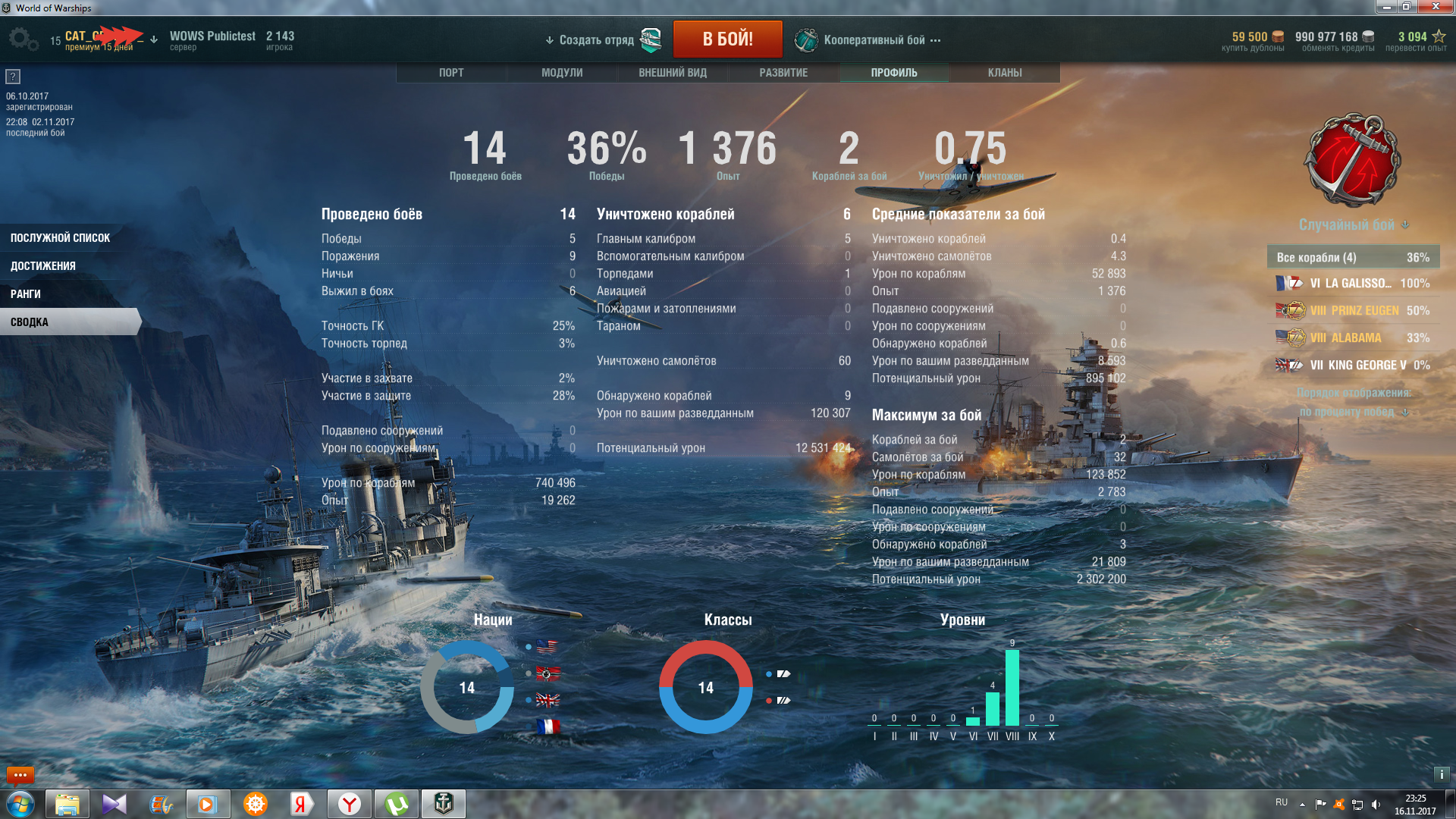Image resolution: width=1456 pixels, height=819 pixels.
Task: Open the system volume speaker icon
Action: pyautogui.click(x=1376, y=804)
